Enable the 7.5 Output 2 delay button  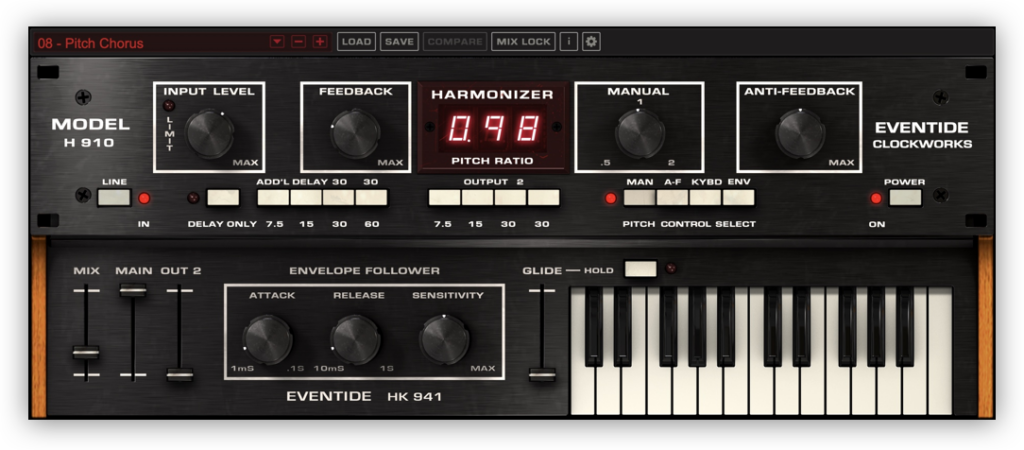click(x=445, y=197)
